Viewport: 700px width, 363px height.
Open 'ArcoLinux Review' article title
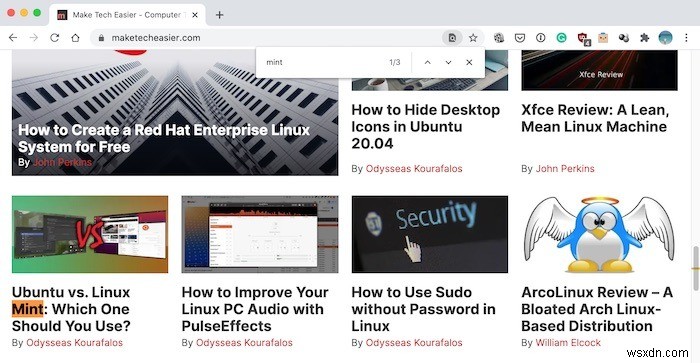(597, 309)
